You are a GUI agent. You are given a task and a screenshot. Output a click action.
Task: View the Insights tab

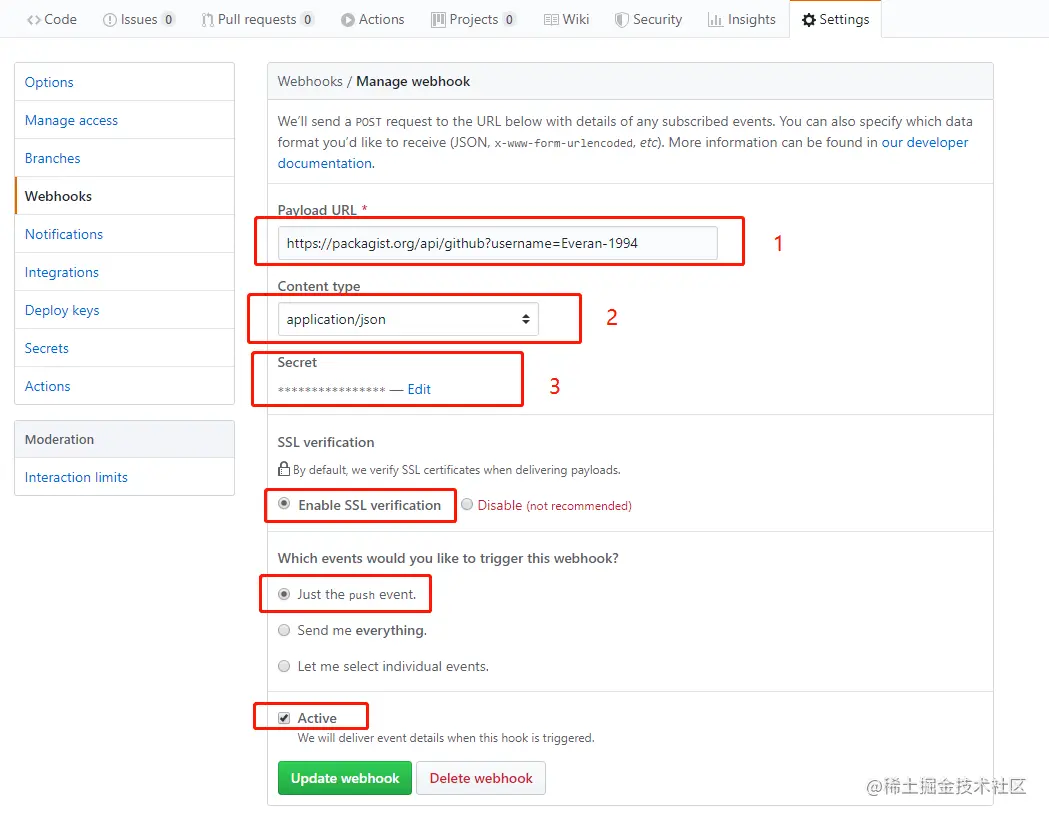click(x=742, y=19)
